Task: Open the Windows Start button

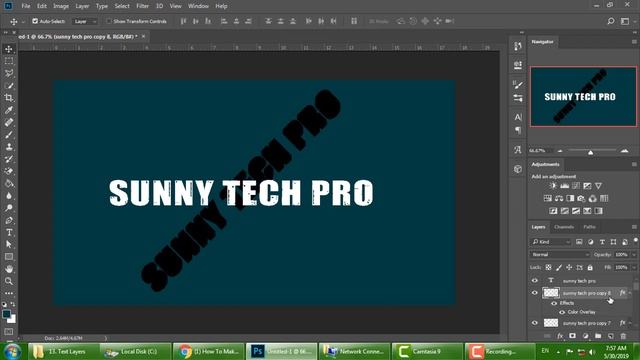Action: [x=13, y=351]
